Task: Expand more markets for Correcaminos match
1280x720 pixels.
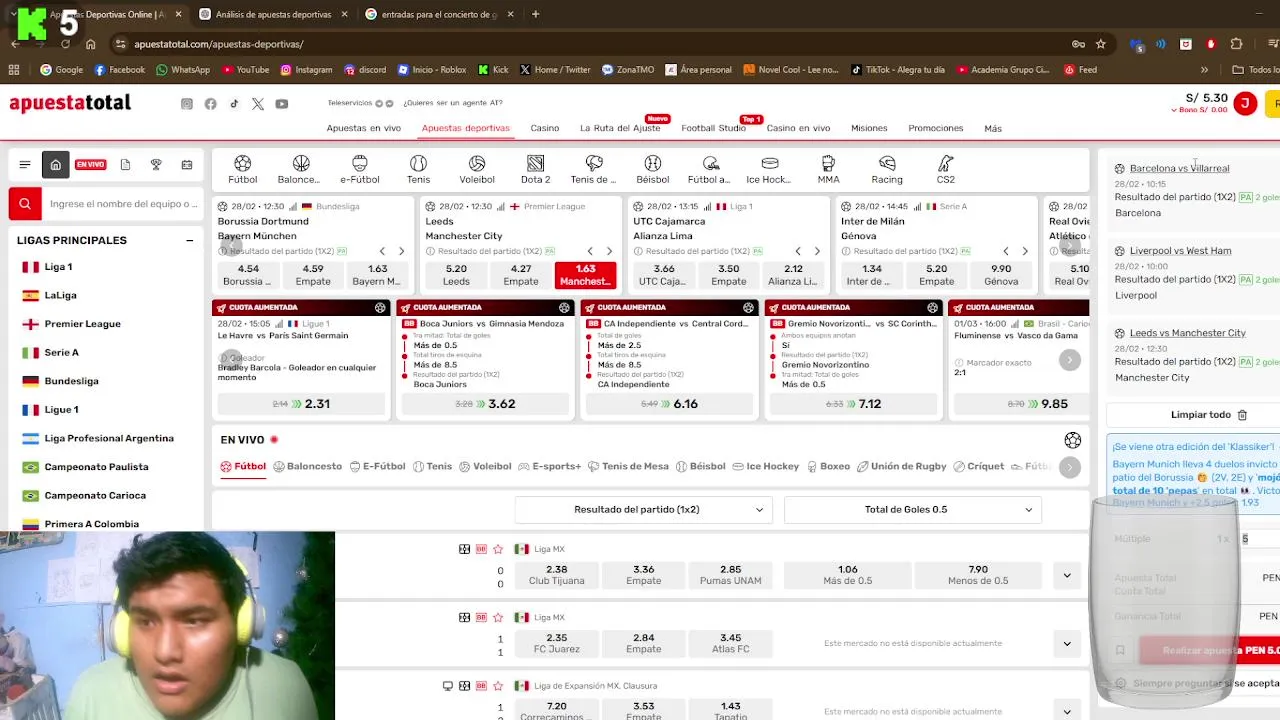Action: click(1067, 711)
